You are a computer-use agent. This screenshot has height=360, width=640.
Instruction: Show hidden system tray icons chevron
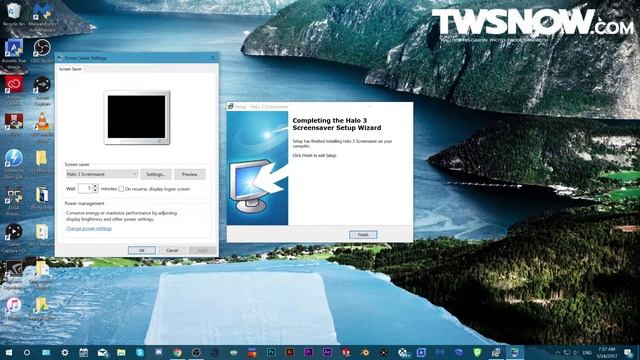click(x=558, y=353)
